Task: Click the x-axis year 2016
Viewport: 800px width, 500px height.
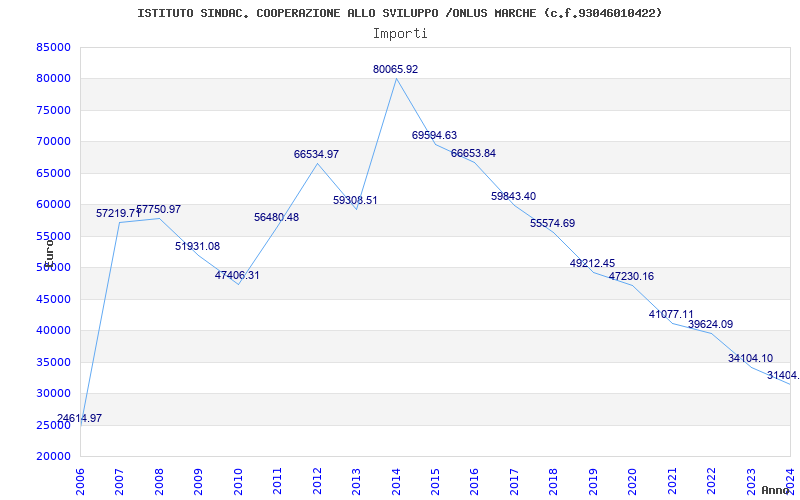Action: pyautogui.click(x=474, y=481)
